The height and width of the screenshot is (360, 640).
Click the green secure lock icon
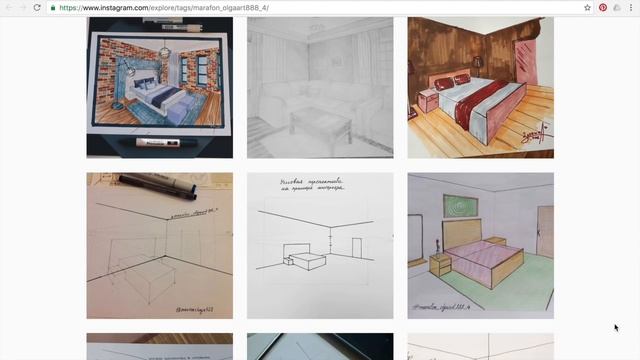point(53,8)
